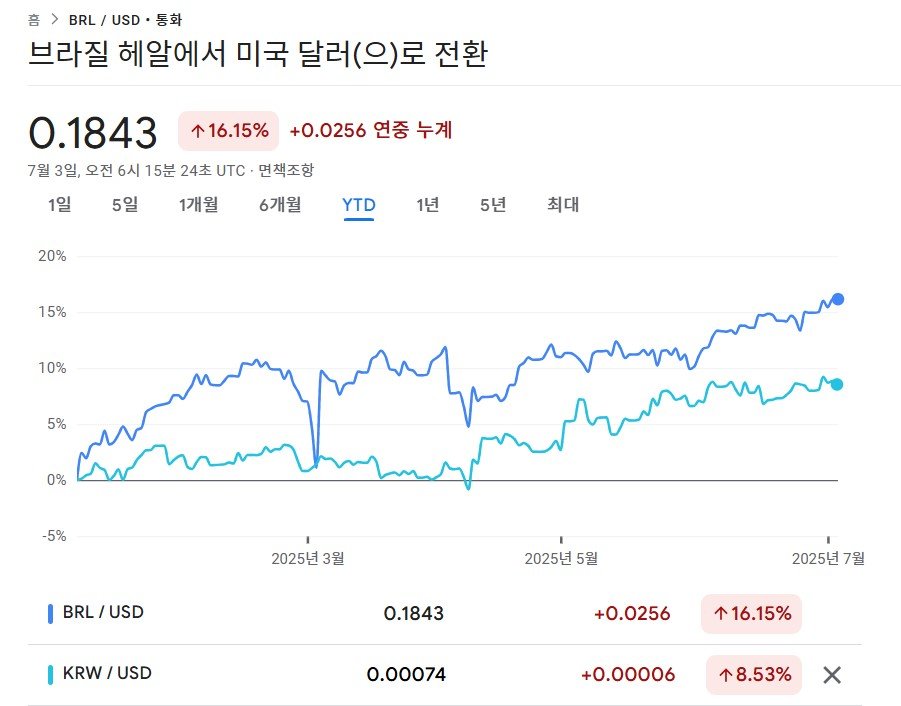Viewport: 901px width, 706px height.
Task: Select the 1일 time range tab
Action: pyautogui.click(x=59, y=205)
